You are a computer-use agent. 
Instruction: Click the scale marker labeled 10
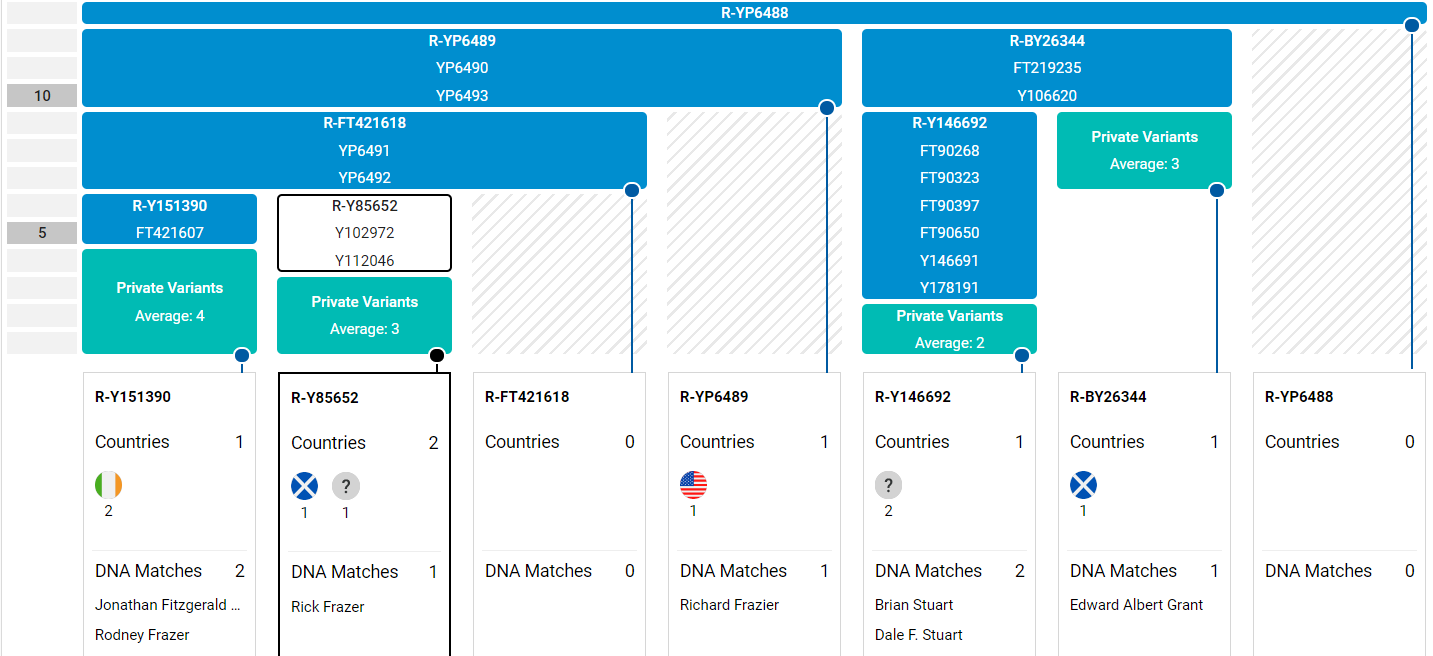coord(42,96)
